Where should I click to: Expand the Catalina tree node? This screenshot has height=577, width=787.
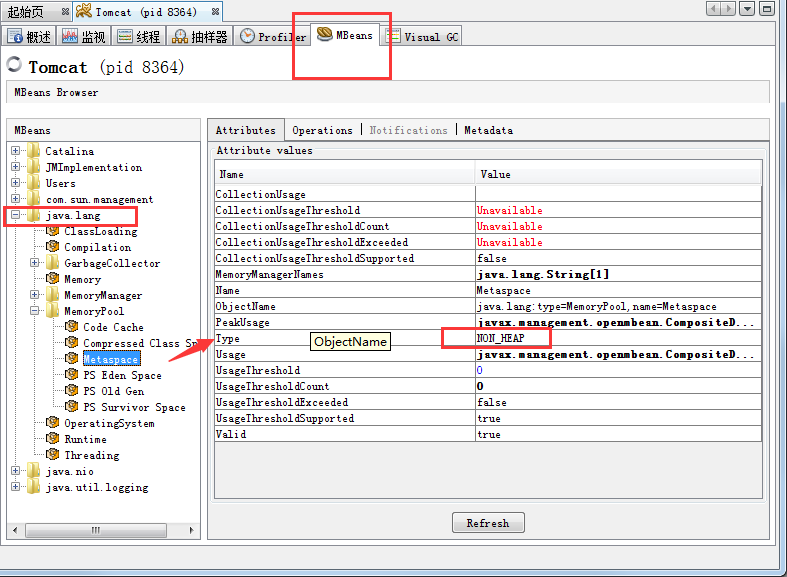tap(16, 151)
